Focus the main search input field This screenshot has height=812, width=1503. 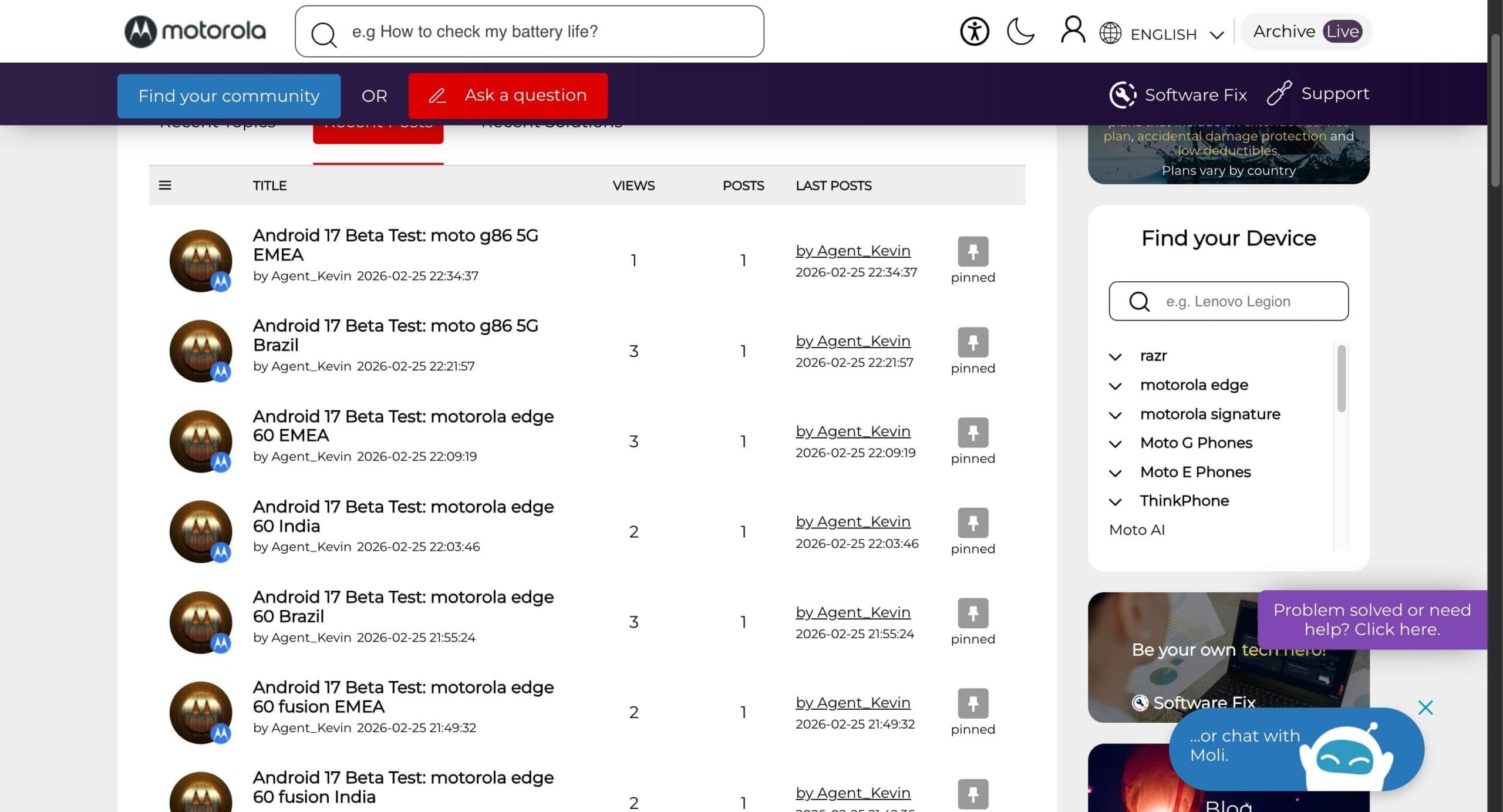(529, 31)
